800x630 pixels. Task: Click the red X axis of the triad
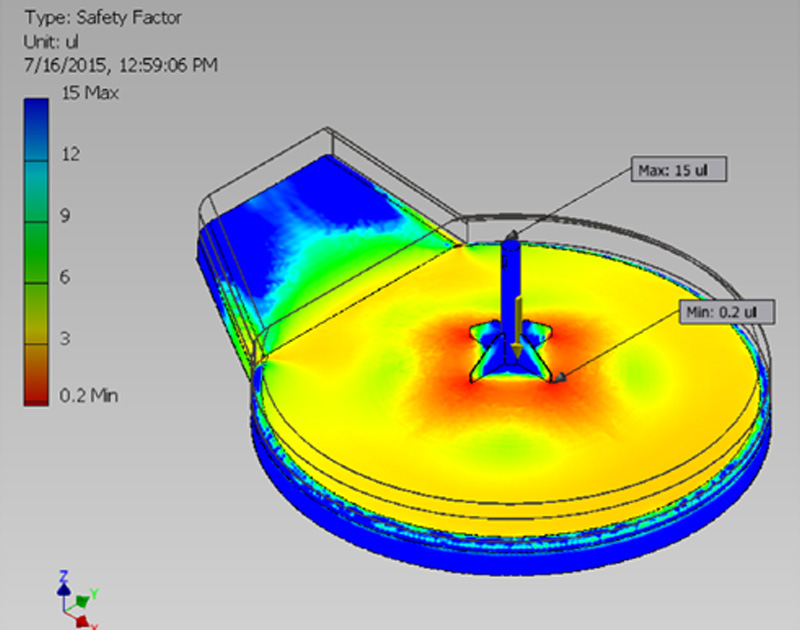point(84,622)
